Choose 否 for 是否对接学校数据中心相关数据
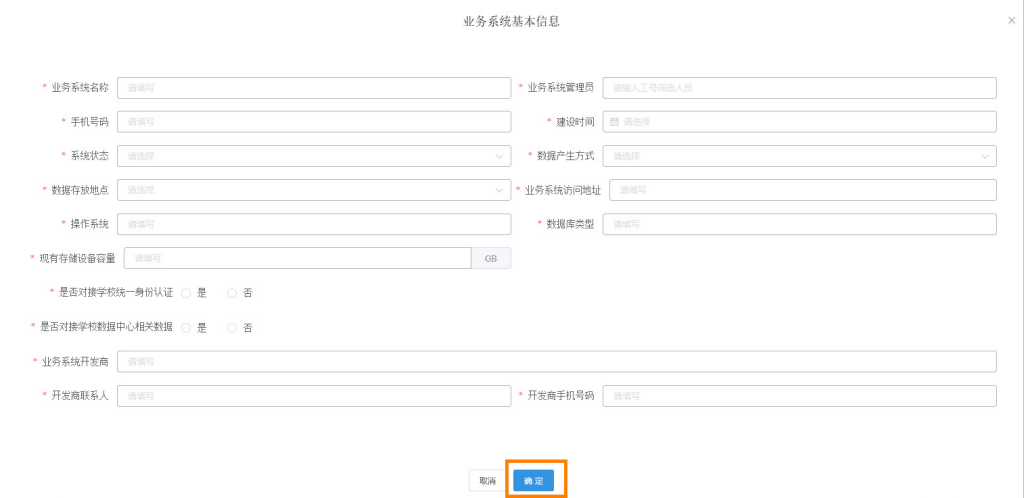Screen dimensions: 1024x498 click(232, 327)
